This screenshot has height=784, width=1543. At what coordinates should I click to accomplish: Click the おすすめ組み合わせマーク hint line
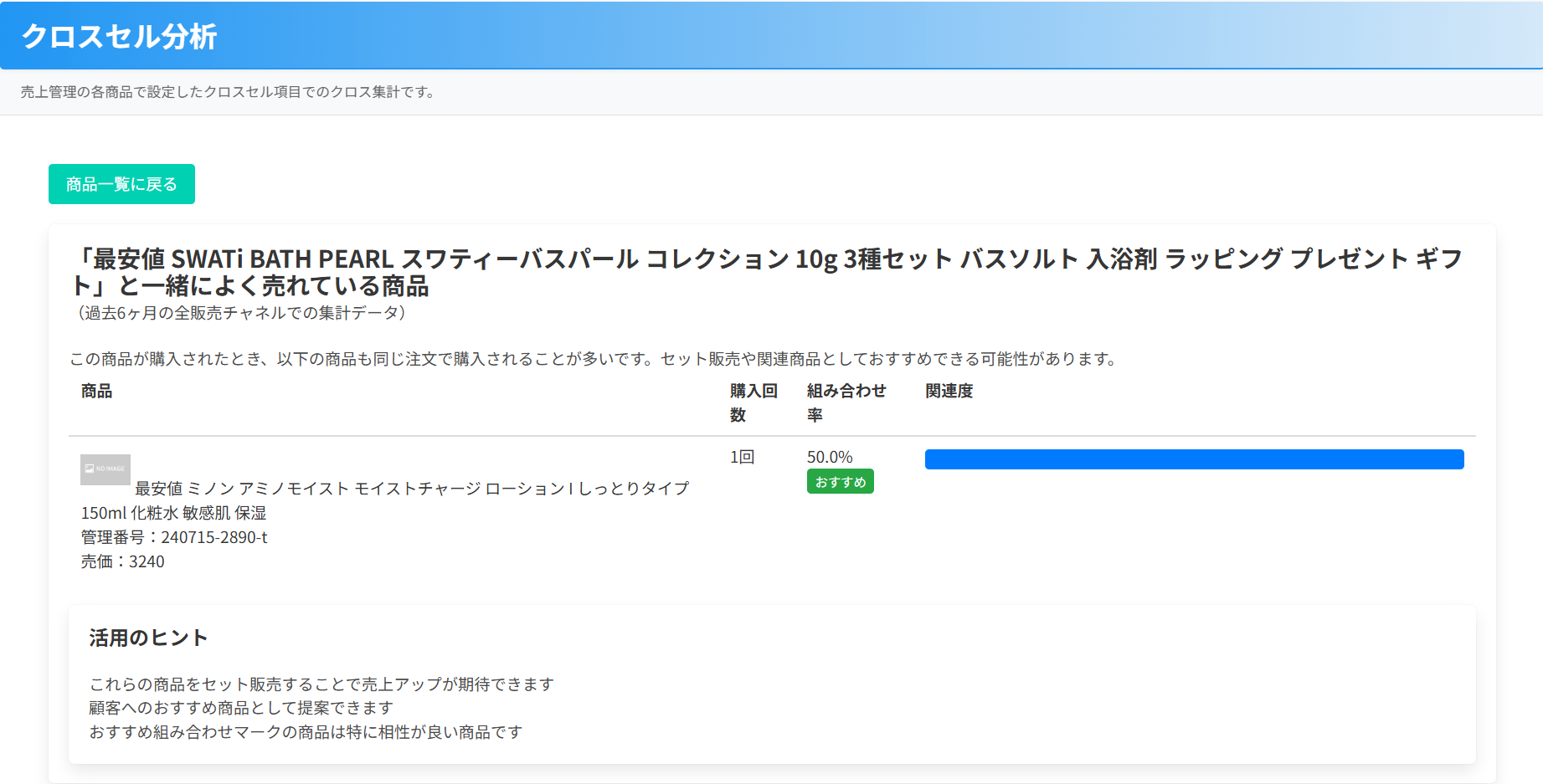pos(306,732)
